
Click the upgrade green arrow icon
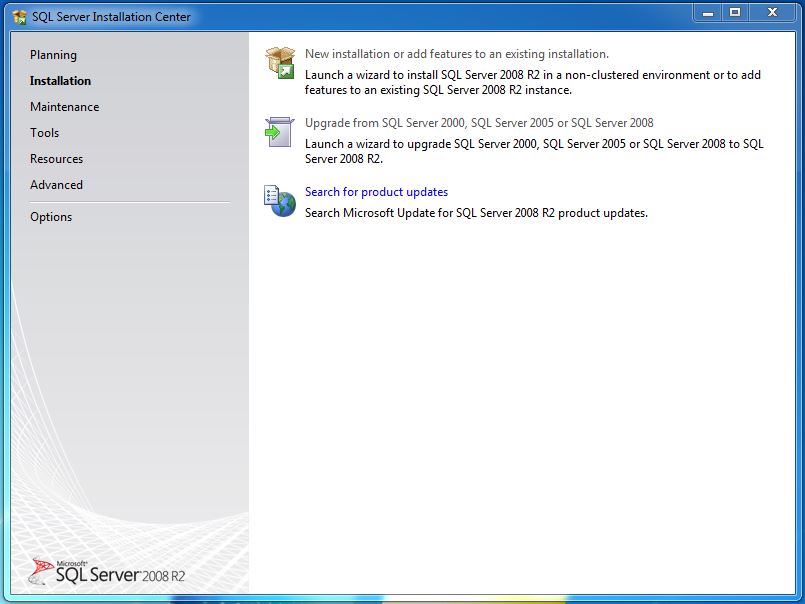280,132
